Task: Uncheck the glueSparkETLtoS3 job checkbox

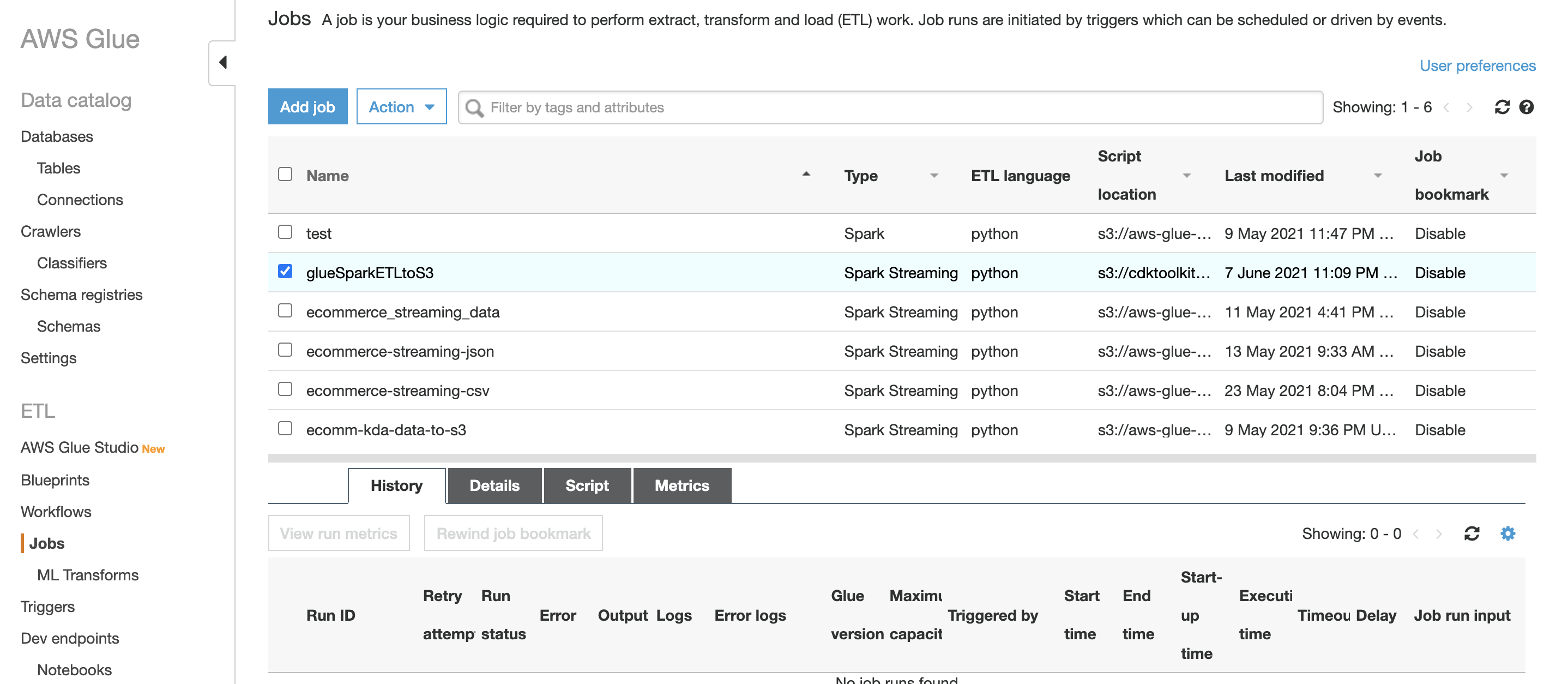Action: [x=285, y=271]
